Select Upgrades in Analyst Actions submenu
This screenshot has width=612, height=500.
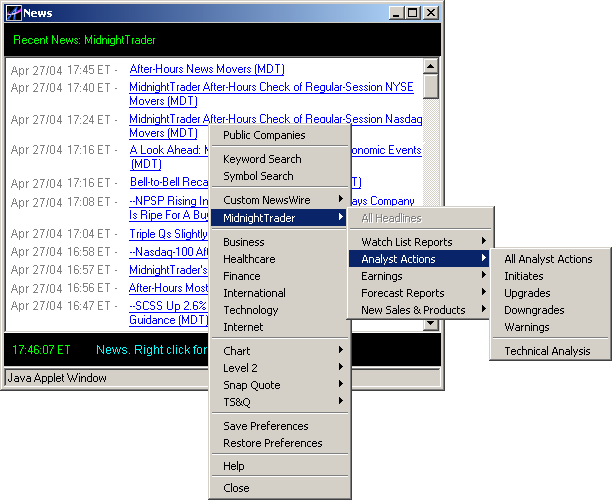pyautogui.click(x=527, y=293)
